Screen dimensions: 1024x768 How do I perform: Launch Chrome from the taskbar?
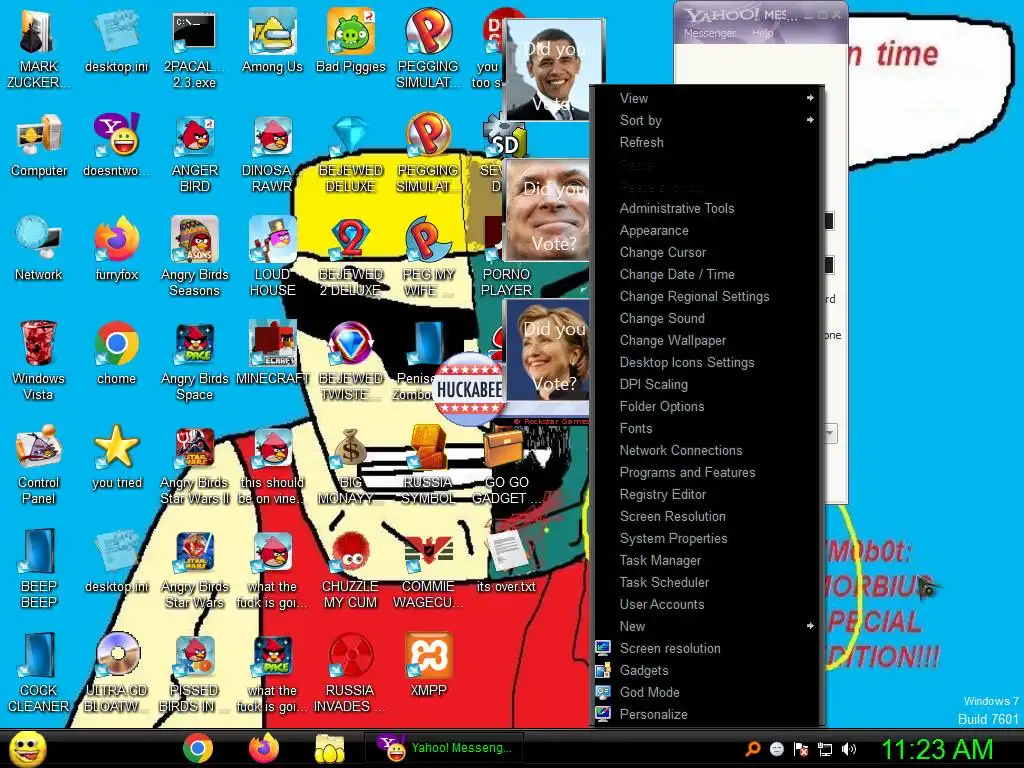coord(198,748)
